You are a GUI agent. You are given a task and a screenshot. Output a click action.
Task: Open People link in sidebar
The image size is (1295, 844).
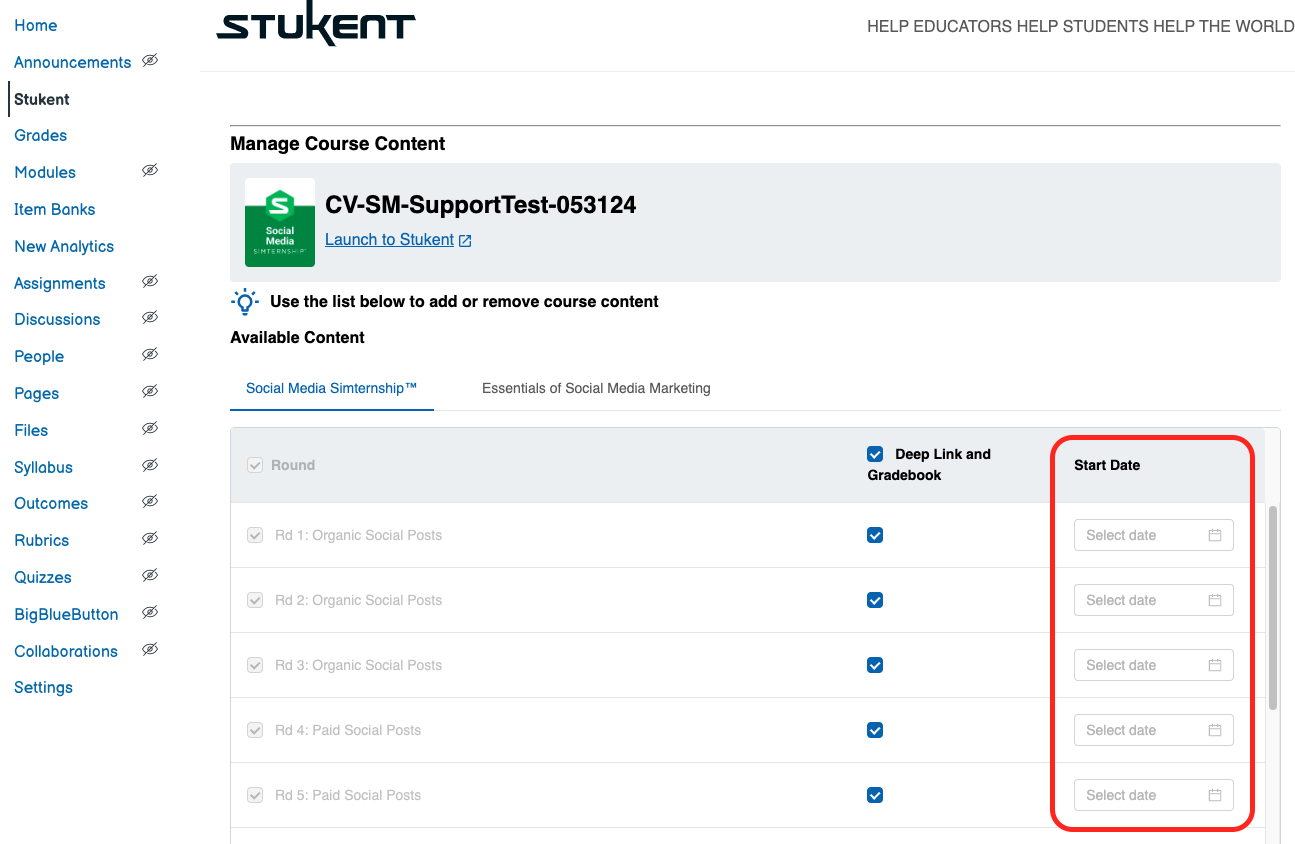39,356
